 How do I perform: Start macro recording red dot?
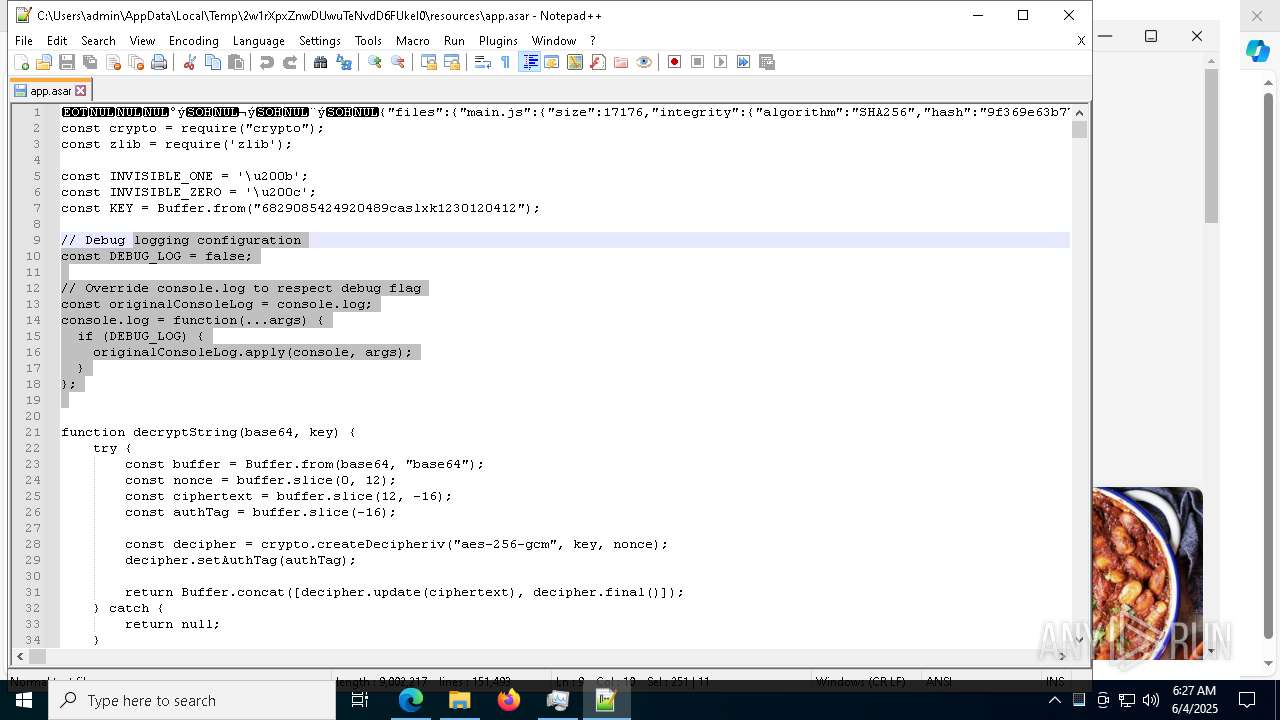pos(675,62)
